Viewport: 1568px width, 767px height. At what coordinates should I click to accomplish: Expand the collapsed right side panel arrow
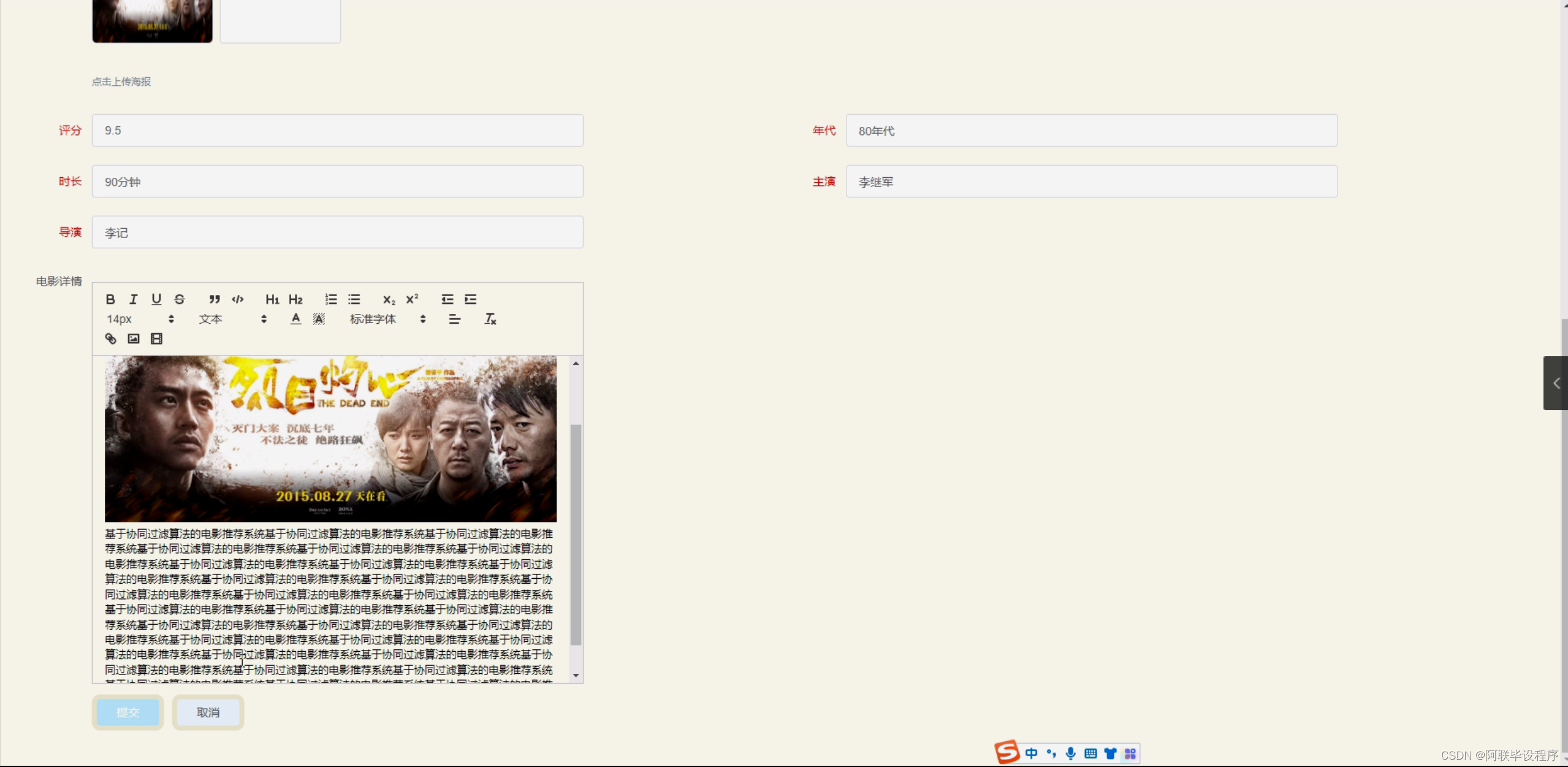(1556, 383)
